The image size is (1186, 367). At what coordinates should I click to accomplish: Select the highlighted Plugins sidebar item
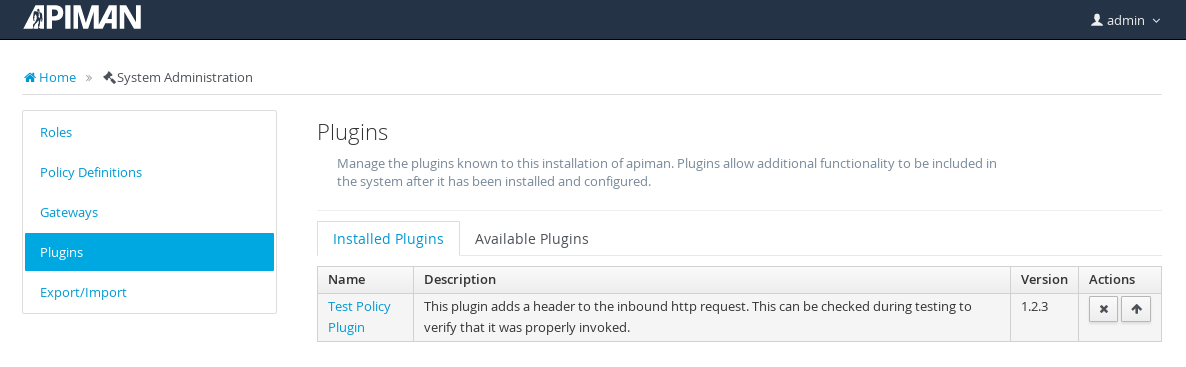point(150,252)
